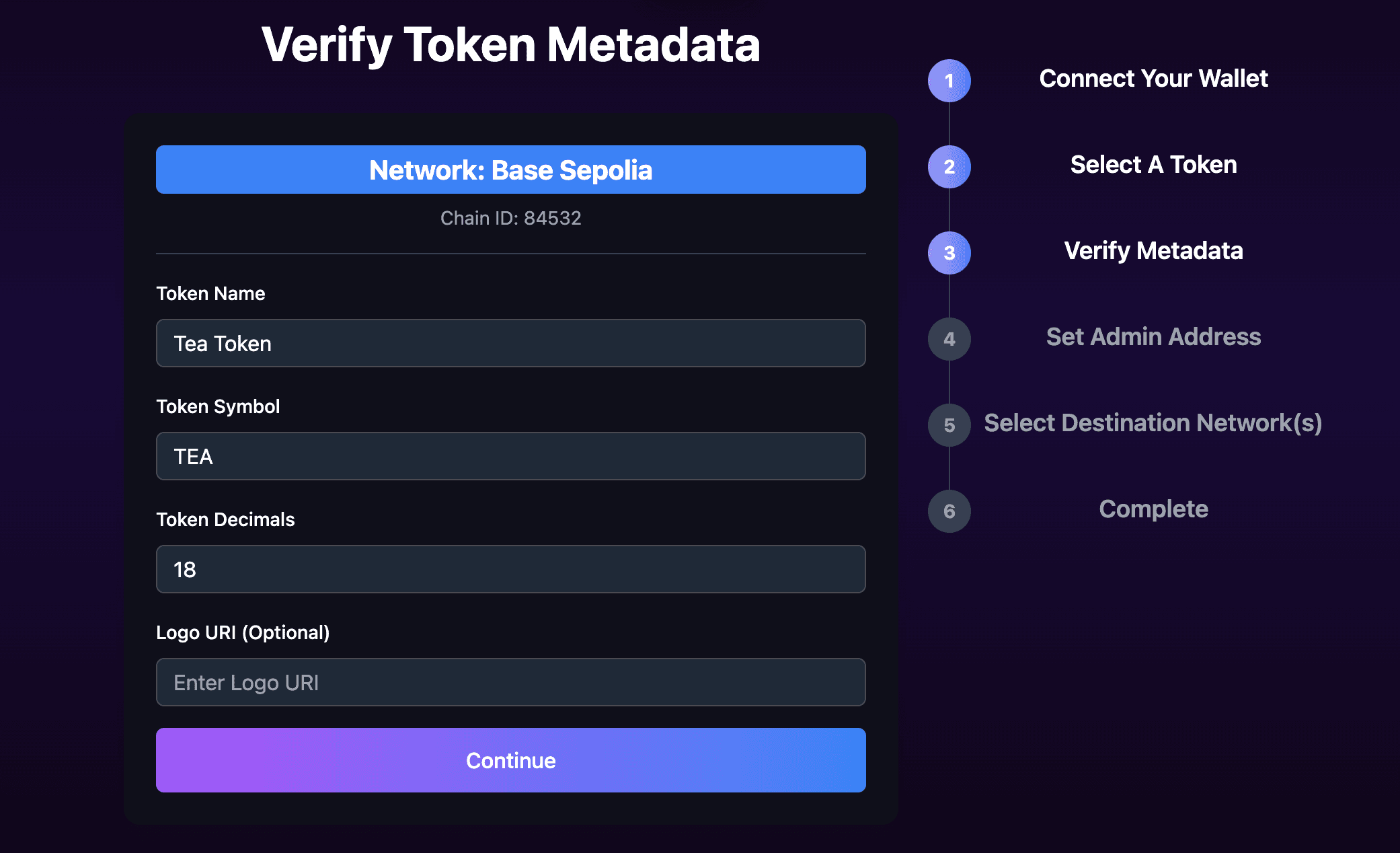Click the step 1 circle icon
The height and width of the screenshot is (853, 1400).
click(x=949, y=81)
